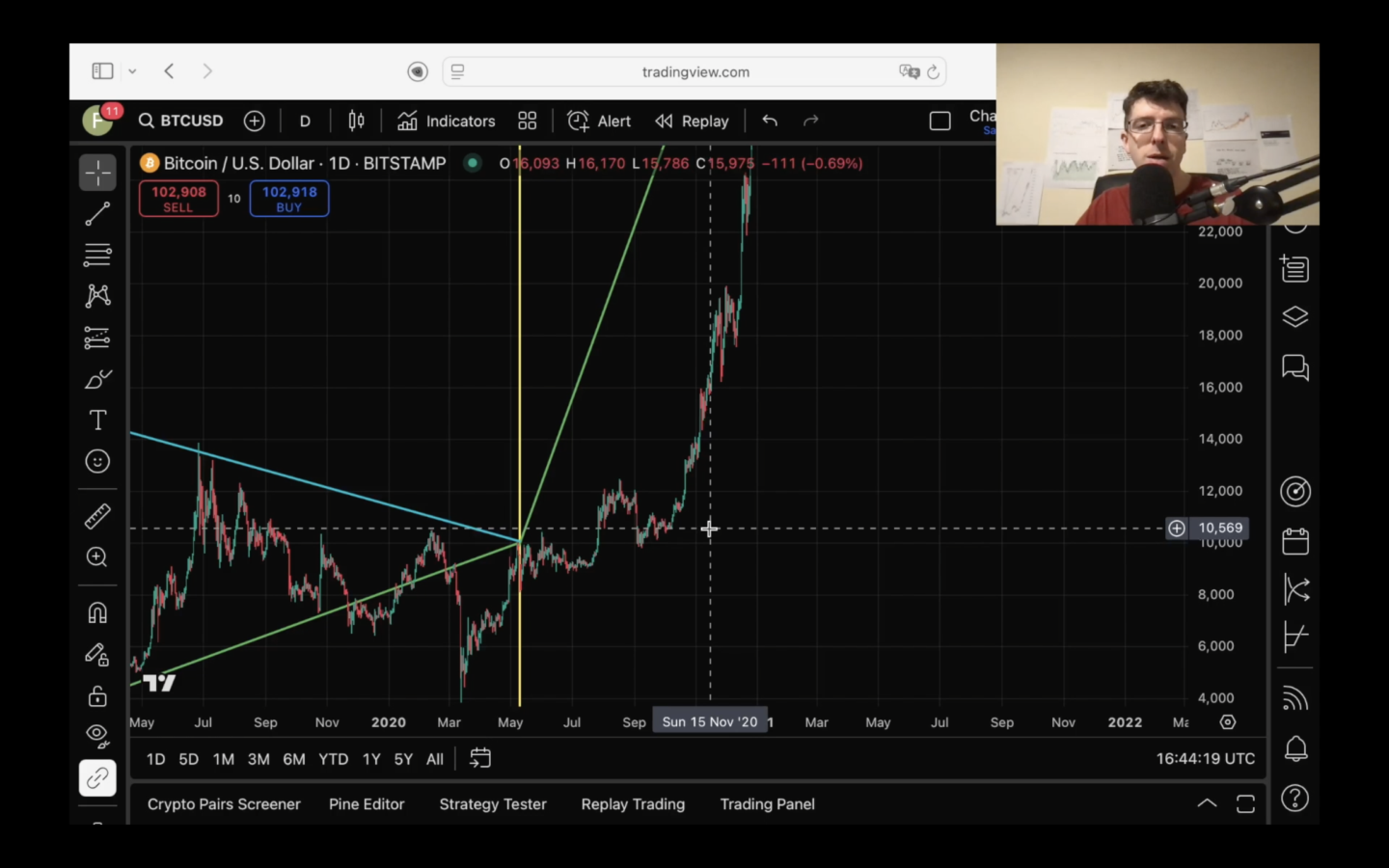The image size is (1389, 868).
Task: Select the crosshair cursor tool
Action: 97,174
